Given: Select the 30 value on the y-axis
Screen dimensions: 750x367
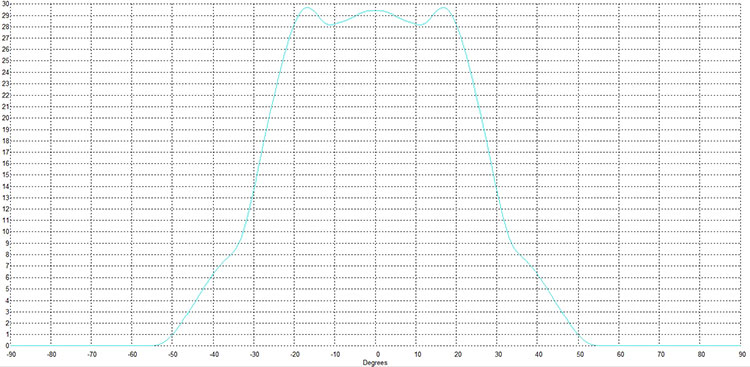Looking at the screenshot, I should (4, 4).
